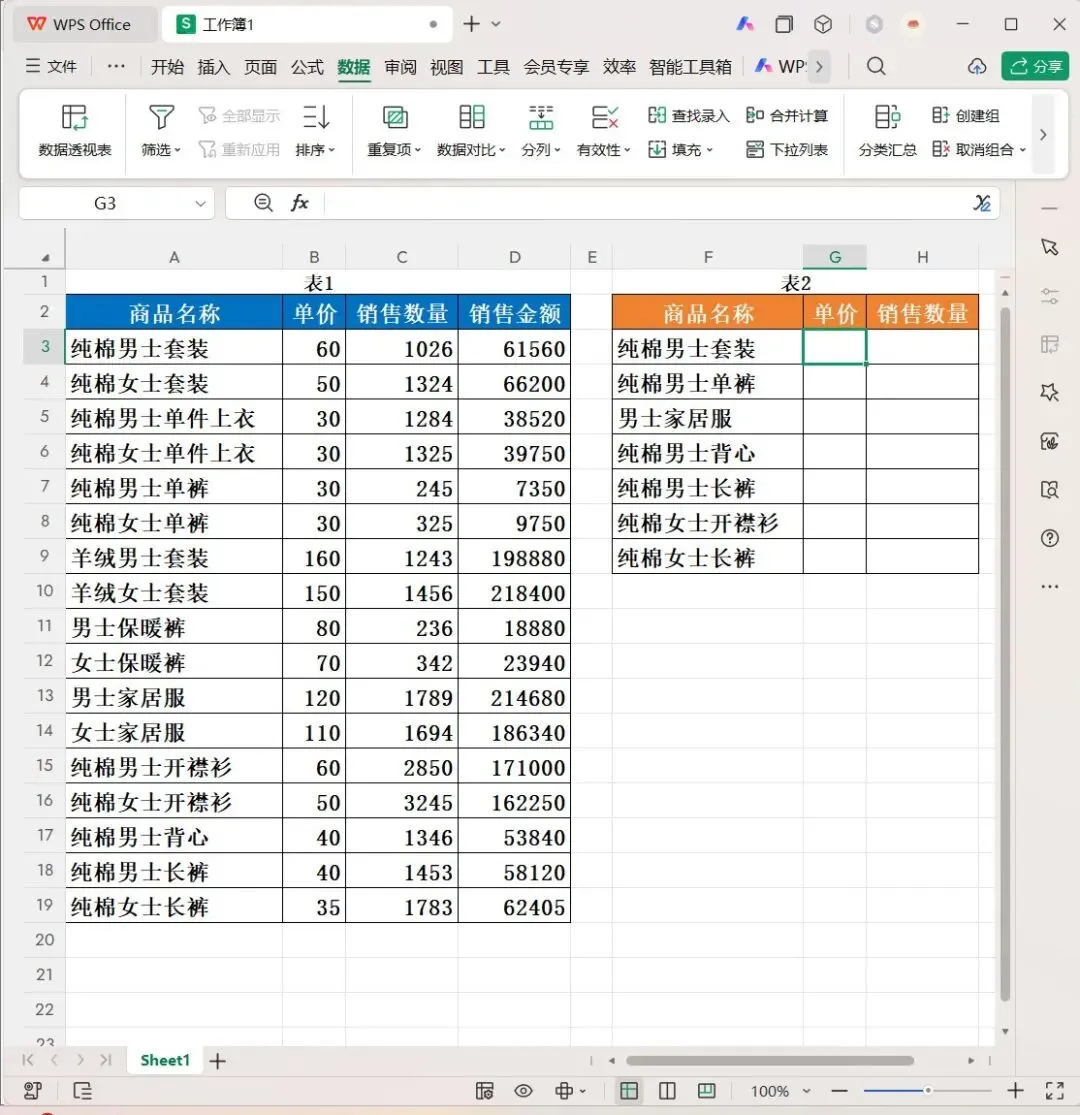
Task: Click the WPS AI icon in the title bar
Action: coord(744,24)
